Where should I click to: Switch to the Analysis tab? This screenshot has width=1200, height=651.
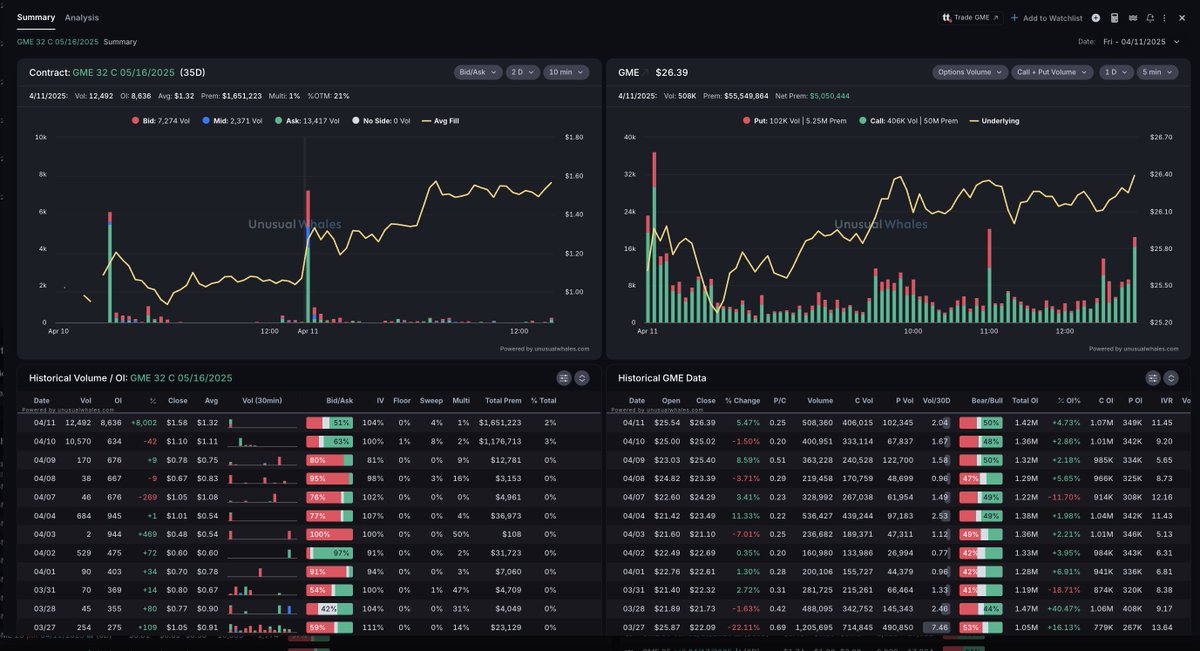click(82, 18)
